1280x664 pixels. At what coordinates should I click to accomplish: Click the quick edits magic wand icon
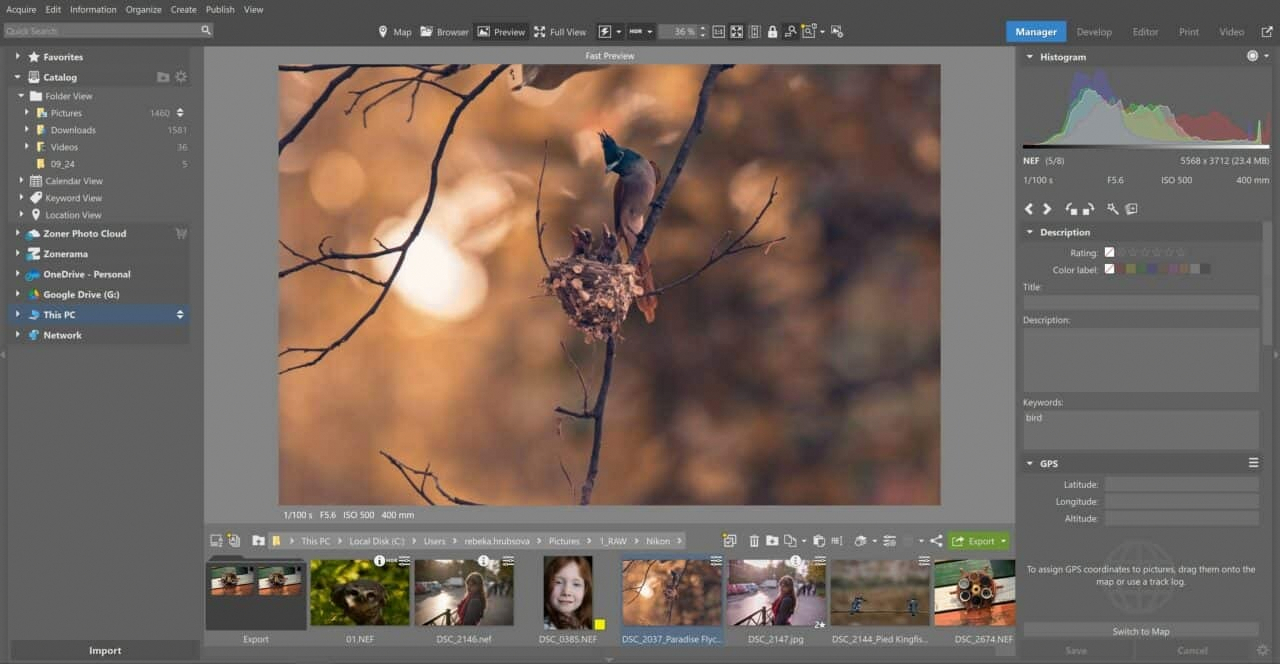pyautogui.click(x=1112, y=209)
